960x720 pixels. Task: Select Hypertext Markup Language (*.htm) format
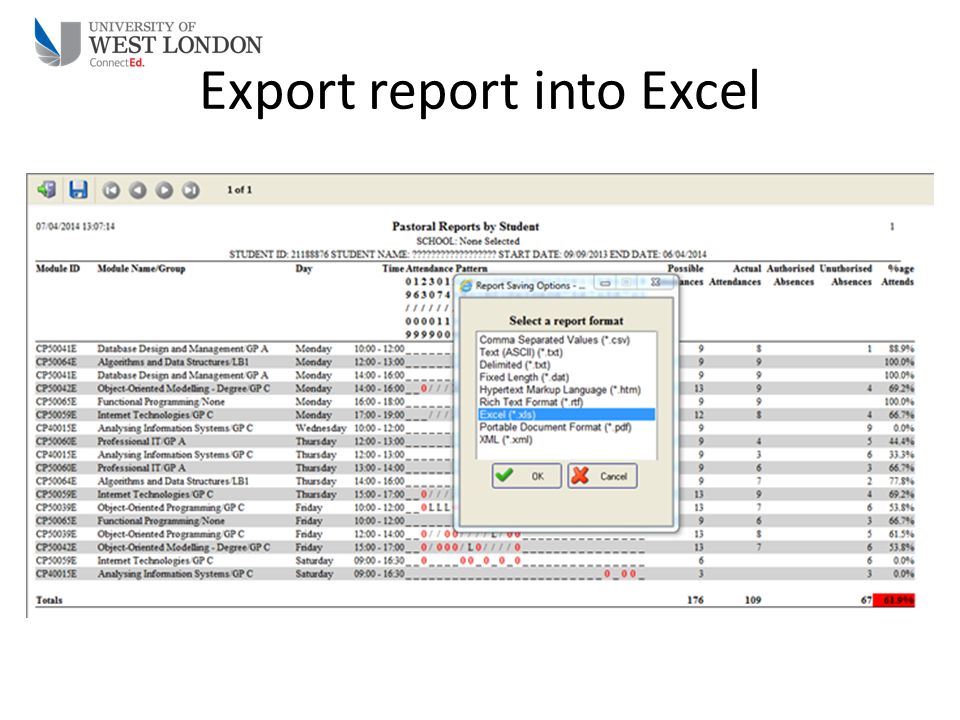click(x=560, y=389)
